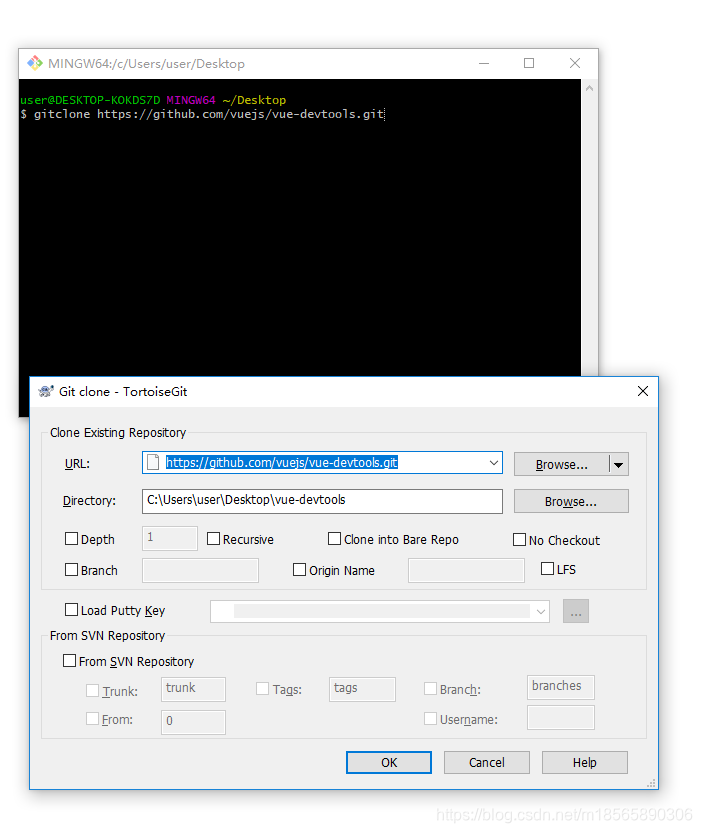Enable the Branch checkbox under Depth
702x833 pixels.
point(71,570)
